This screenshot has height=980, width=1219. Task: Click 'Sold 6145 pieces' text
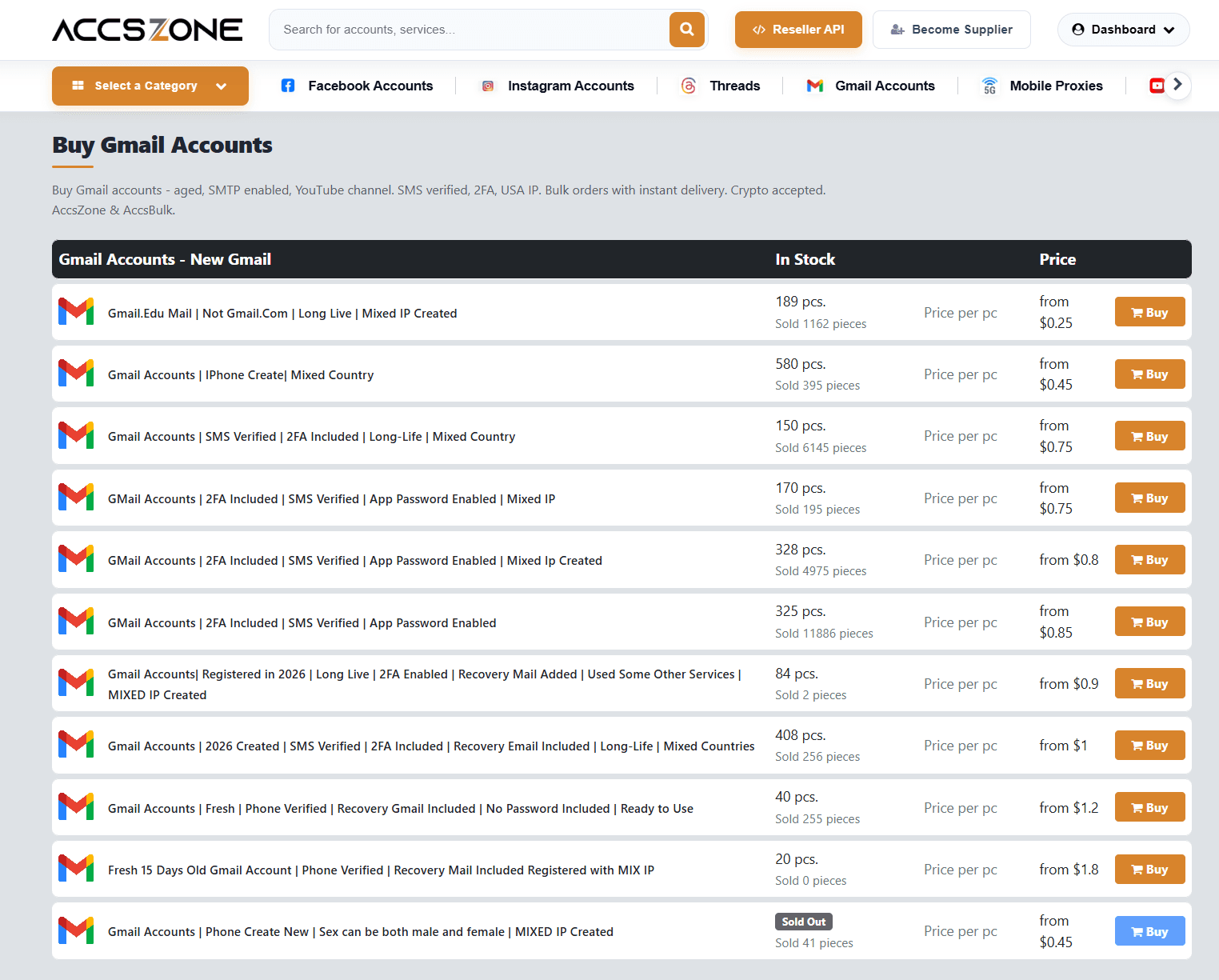pos(821,447)
